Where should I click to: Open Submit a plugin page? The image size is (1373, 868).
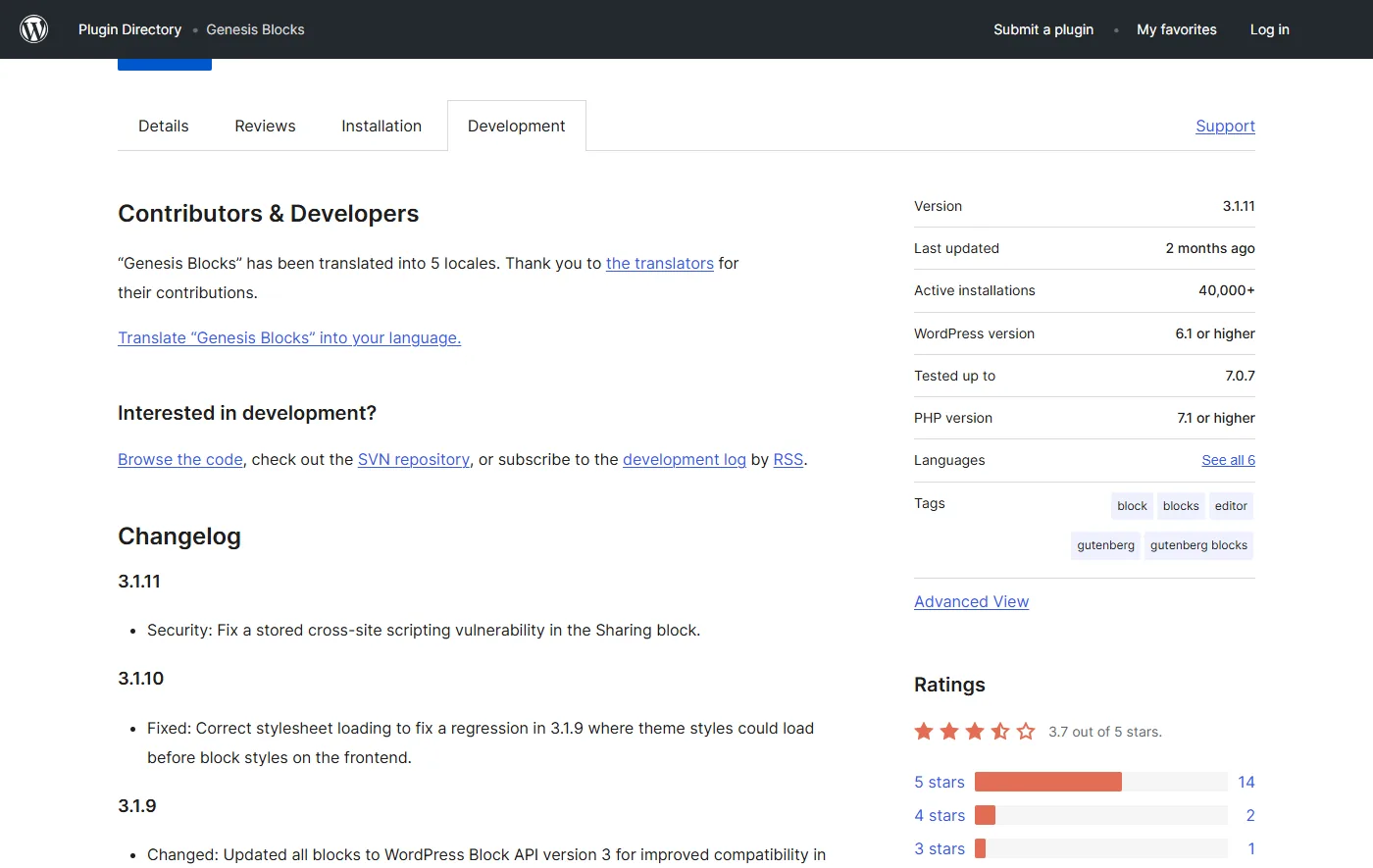point(1043,29)
